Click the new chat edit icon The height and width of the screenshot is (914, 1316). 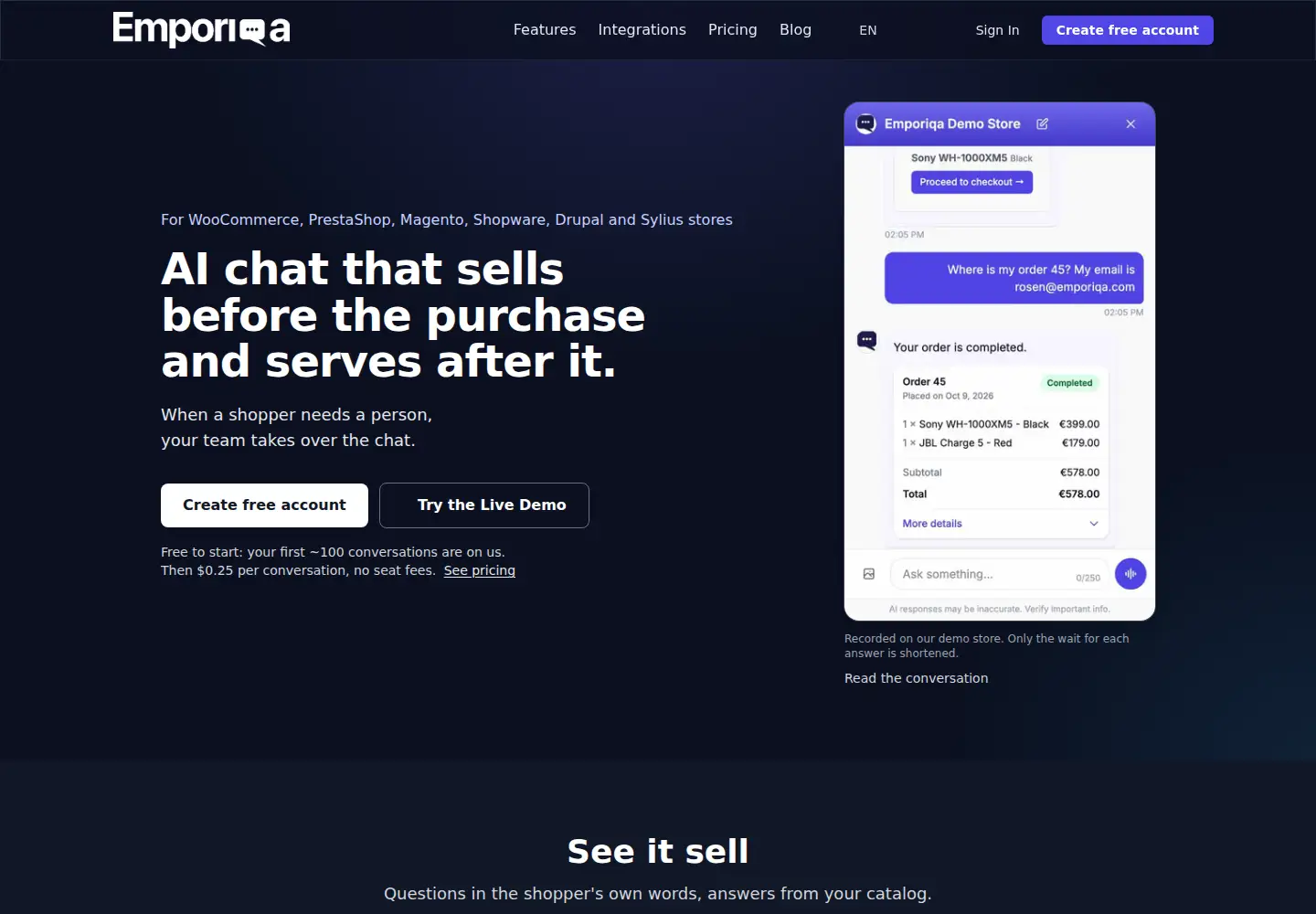(x=1043, y=123)
